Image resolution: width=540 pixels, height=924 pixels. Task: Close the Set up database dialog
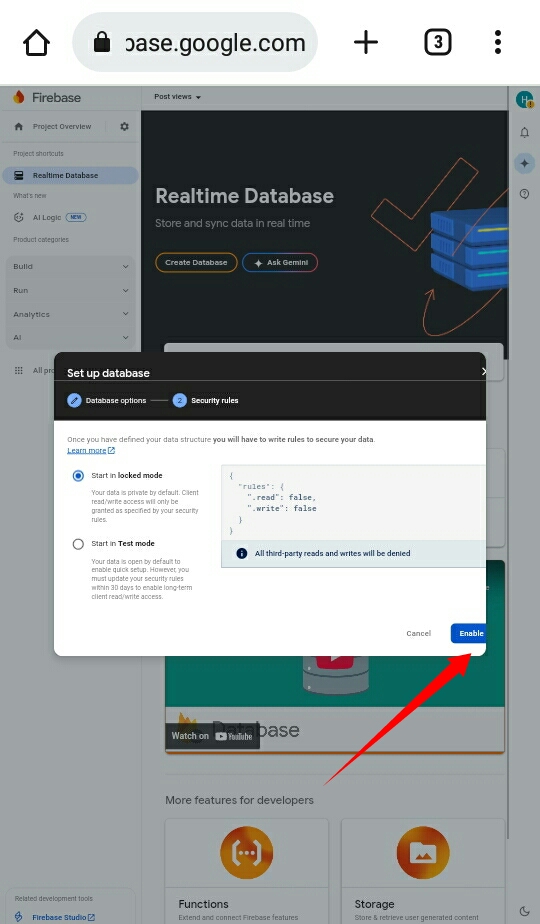point(483,371)
